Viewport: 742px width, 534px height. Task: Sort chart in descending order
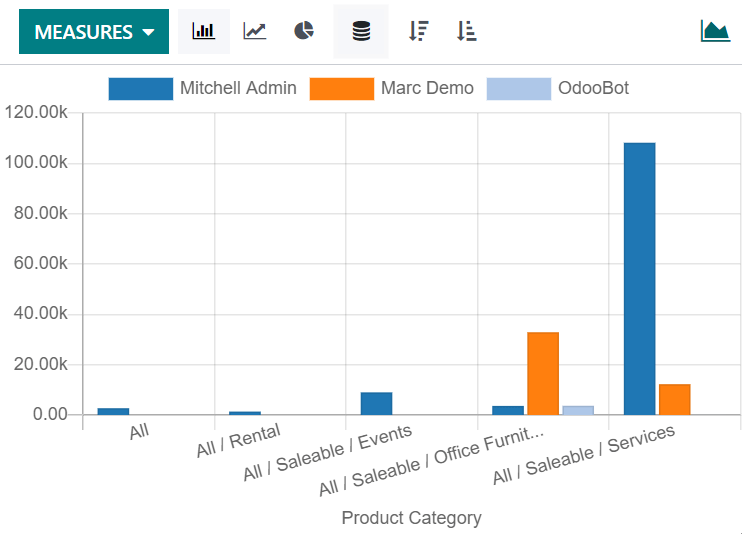[418, 31]
